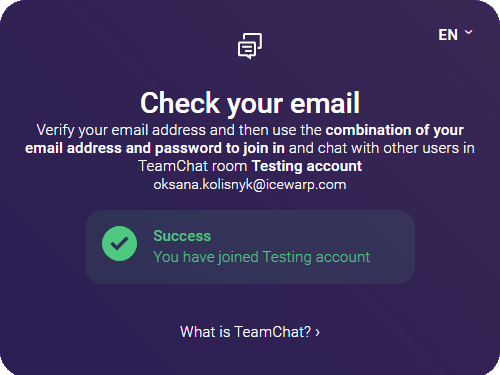The height and width of the screenshot is (375, 500).
Task: Click the oksana.kolisnyk@icewarp.com email address
Action: coord(250,184)
